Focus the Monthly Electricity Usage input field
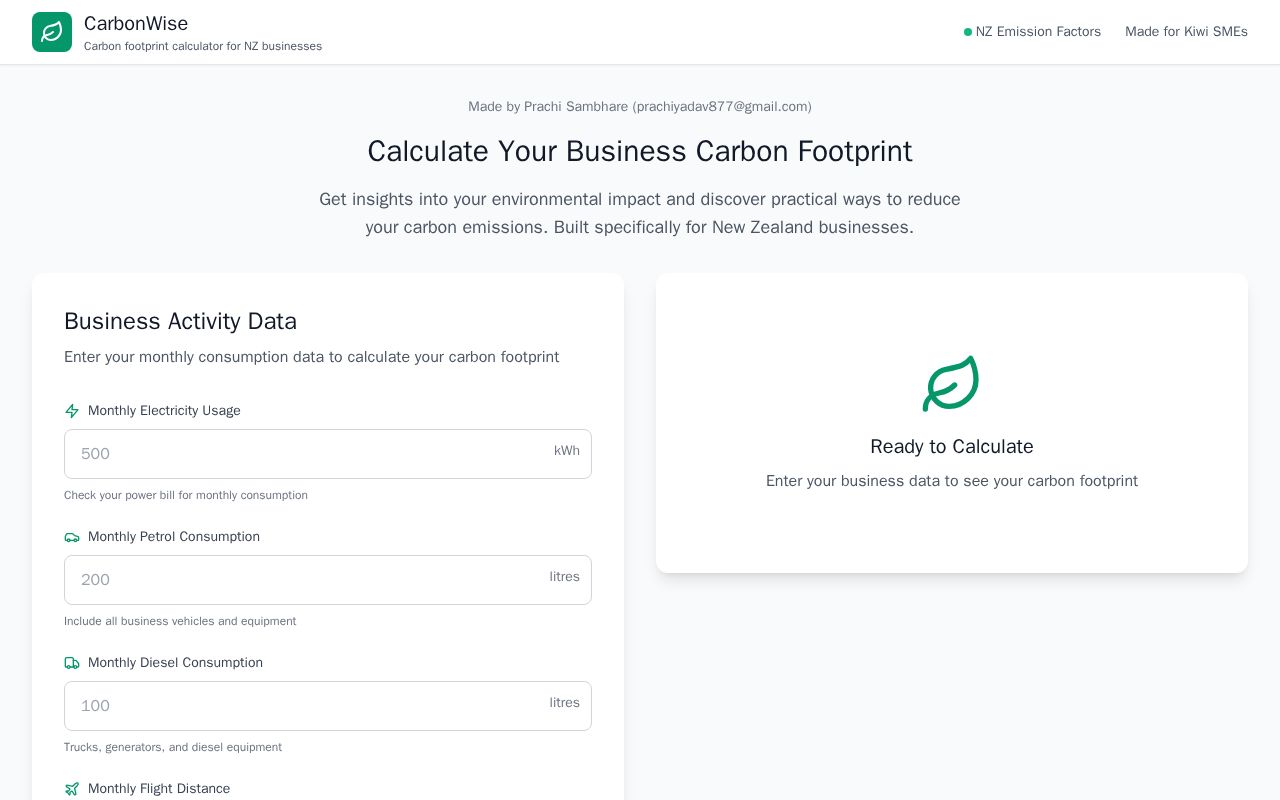This screenshot has height=800, width=1280. (328, 454)
